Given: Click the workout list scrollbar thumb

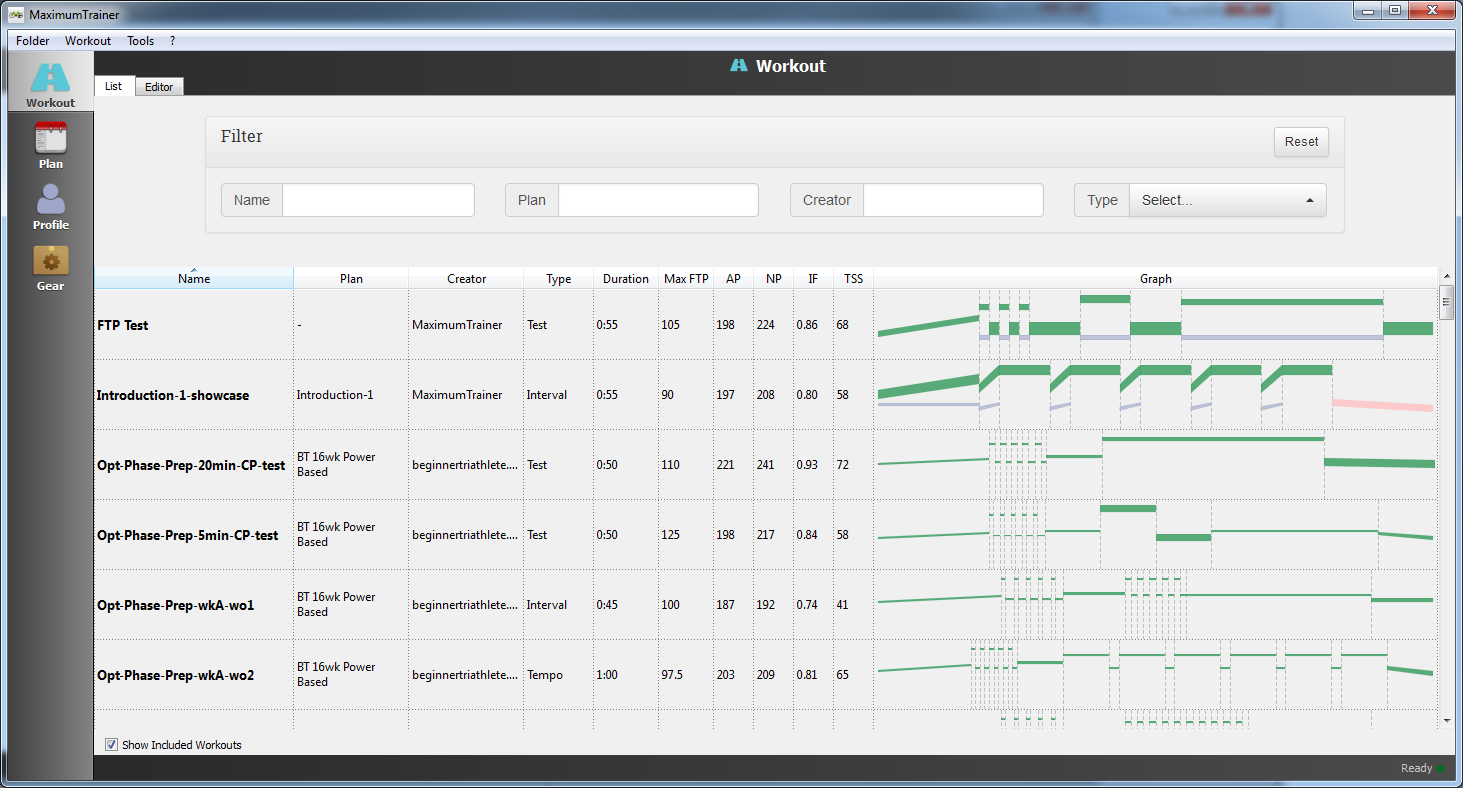Looking at the screenshot, I should point(1446,302).
